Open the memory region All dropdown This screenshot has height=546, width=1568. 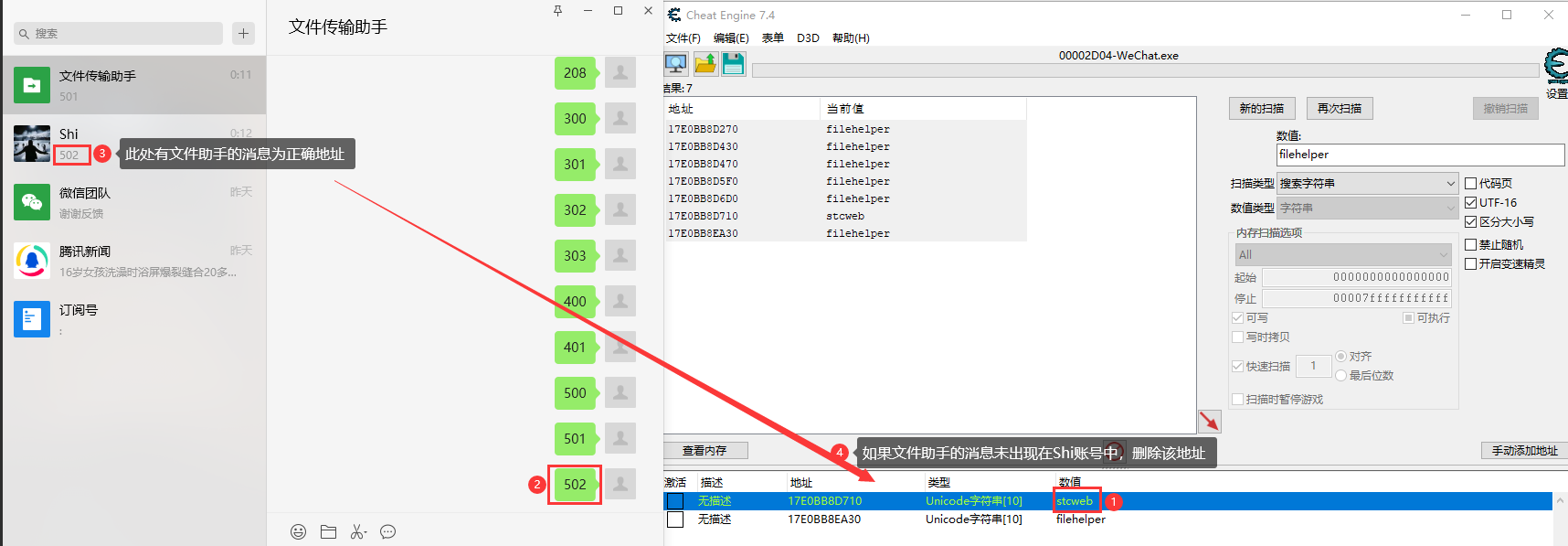click(1343, 254)
